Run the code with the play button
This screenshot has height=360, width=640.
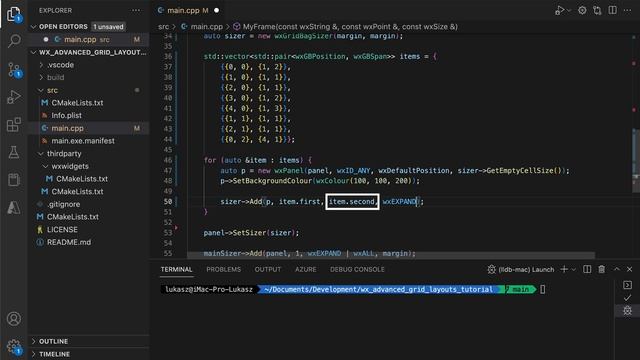560,11
